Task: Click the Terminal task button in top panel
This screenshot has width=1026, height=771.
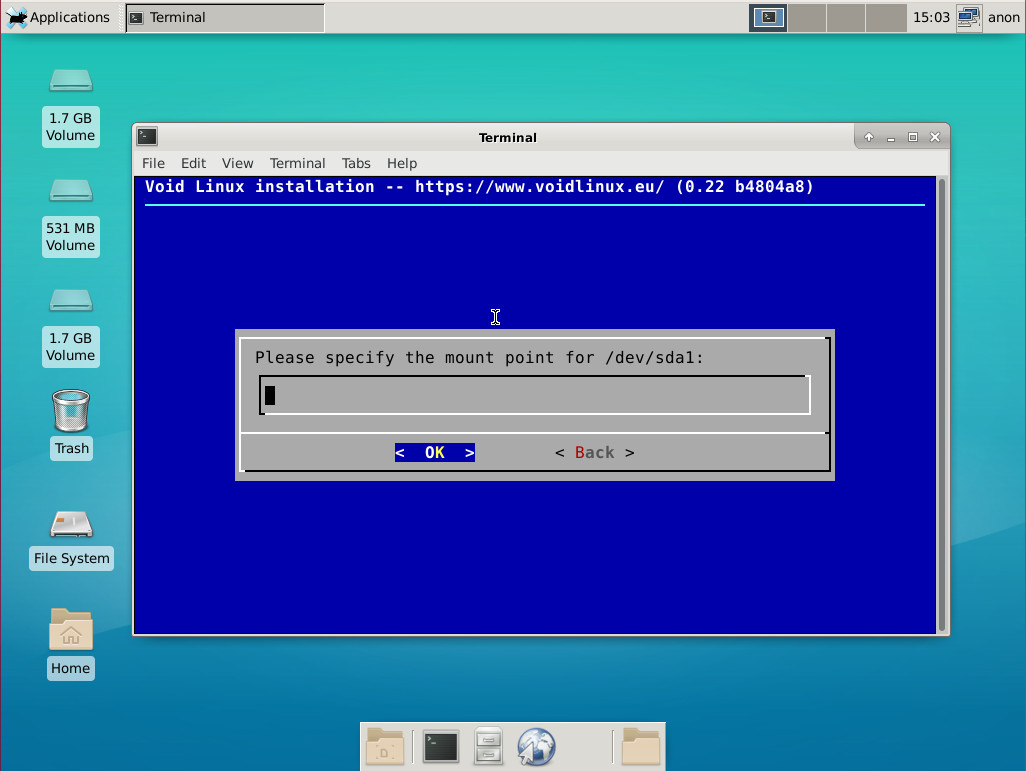Action: tap(225, 18)
